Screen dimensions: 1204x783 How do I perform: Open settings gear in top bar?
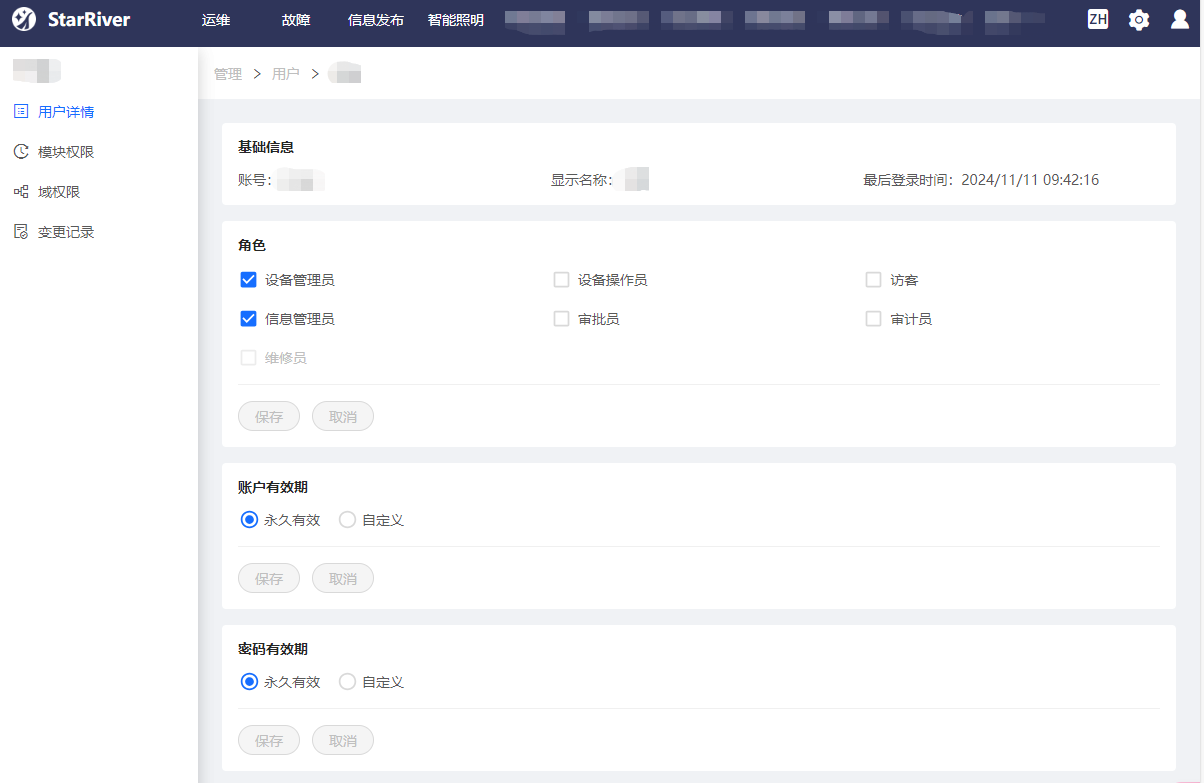[x=1139, y=19]
